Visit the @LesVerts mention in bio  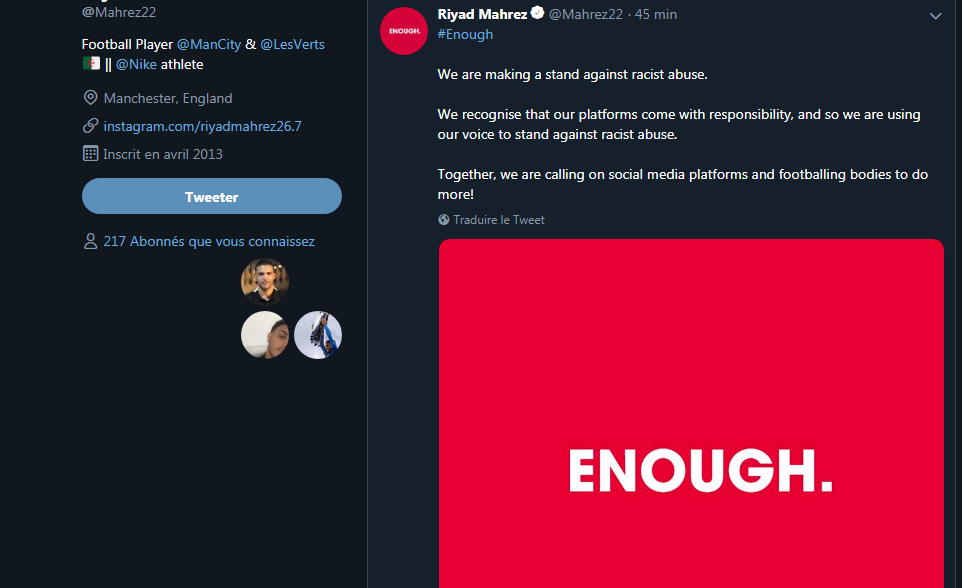tap(292, 44)
